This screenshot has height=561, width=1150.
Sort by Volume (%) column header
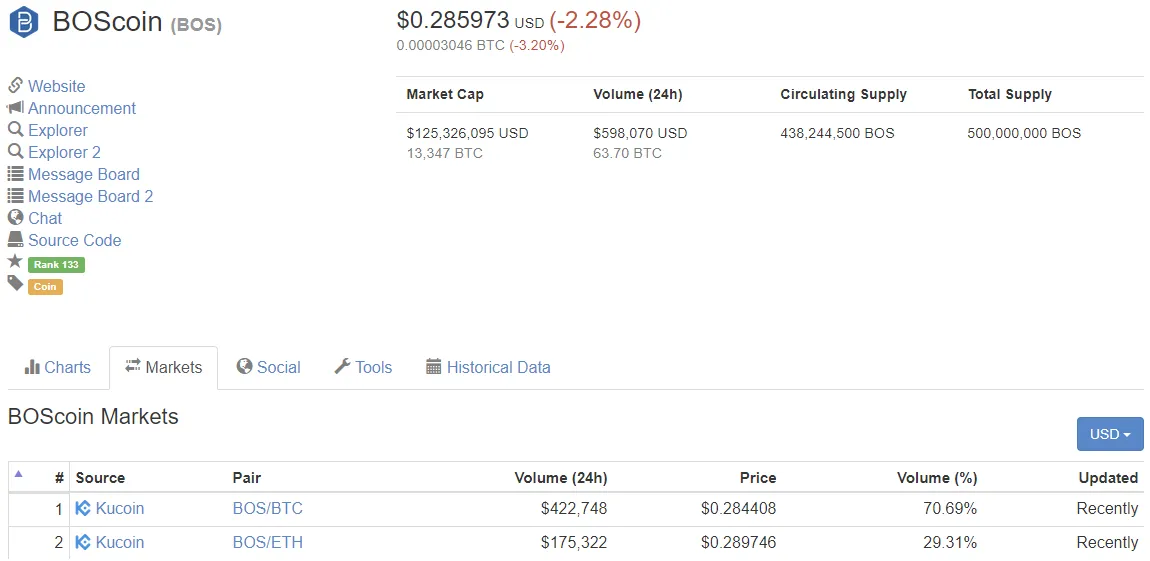(x=937, y=478)
